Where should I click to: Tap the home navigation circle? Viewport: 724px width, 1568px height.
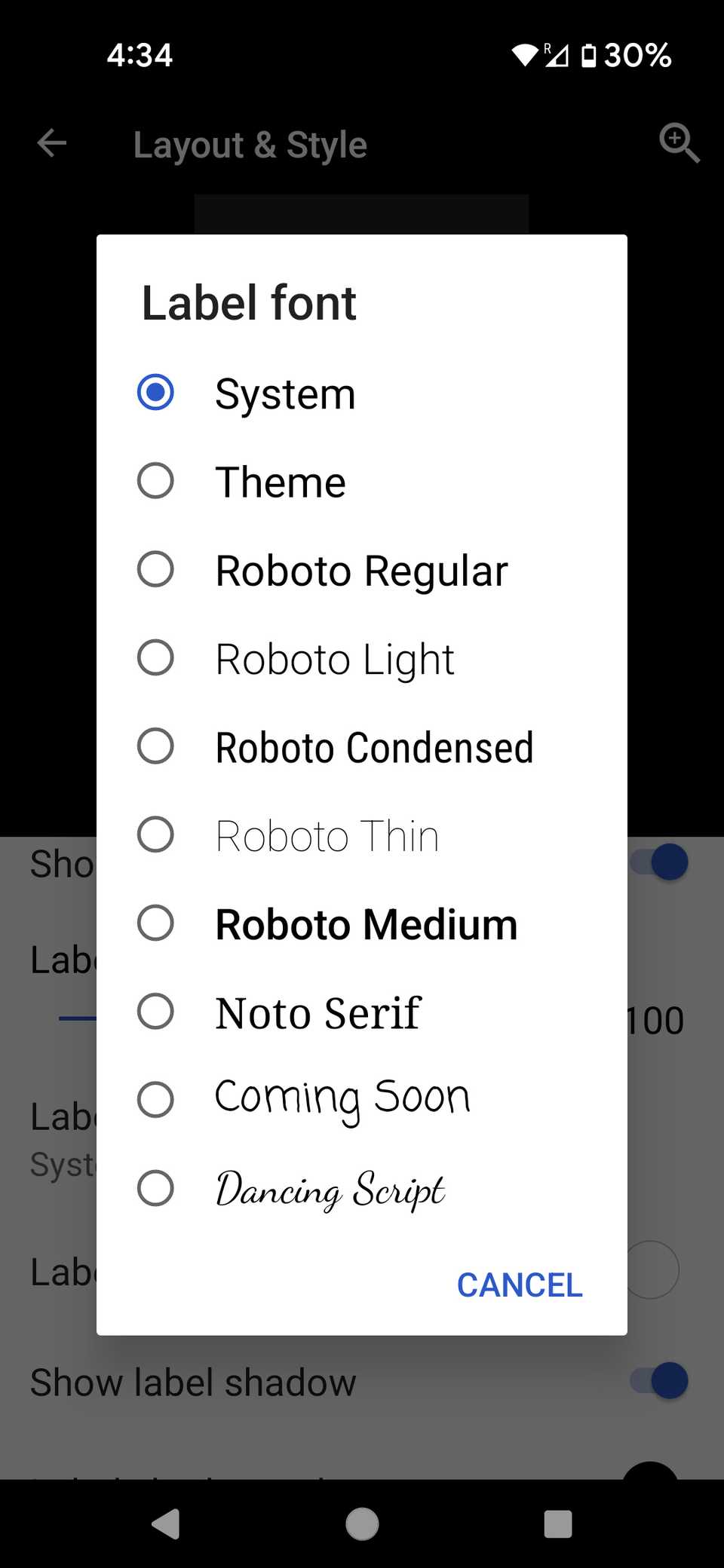(x=361, y=1522)
